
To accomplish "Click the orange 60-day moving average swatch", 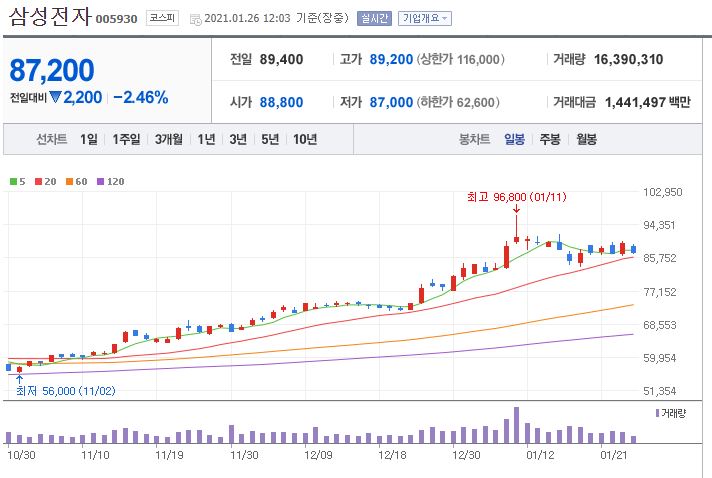I will 69,182.
